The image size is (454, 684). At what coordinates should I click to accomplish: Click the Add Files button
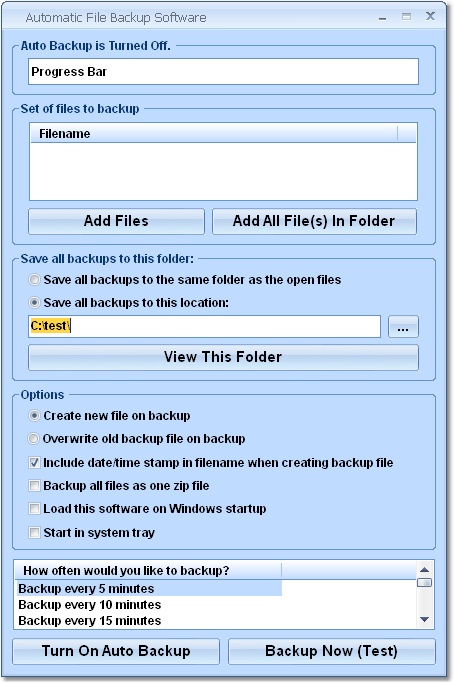pos(116,221)
